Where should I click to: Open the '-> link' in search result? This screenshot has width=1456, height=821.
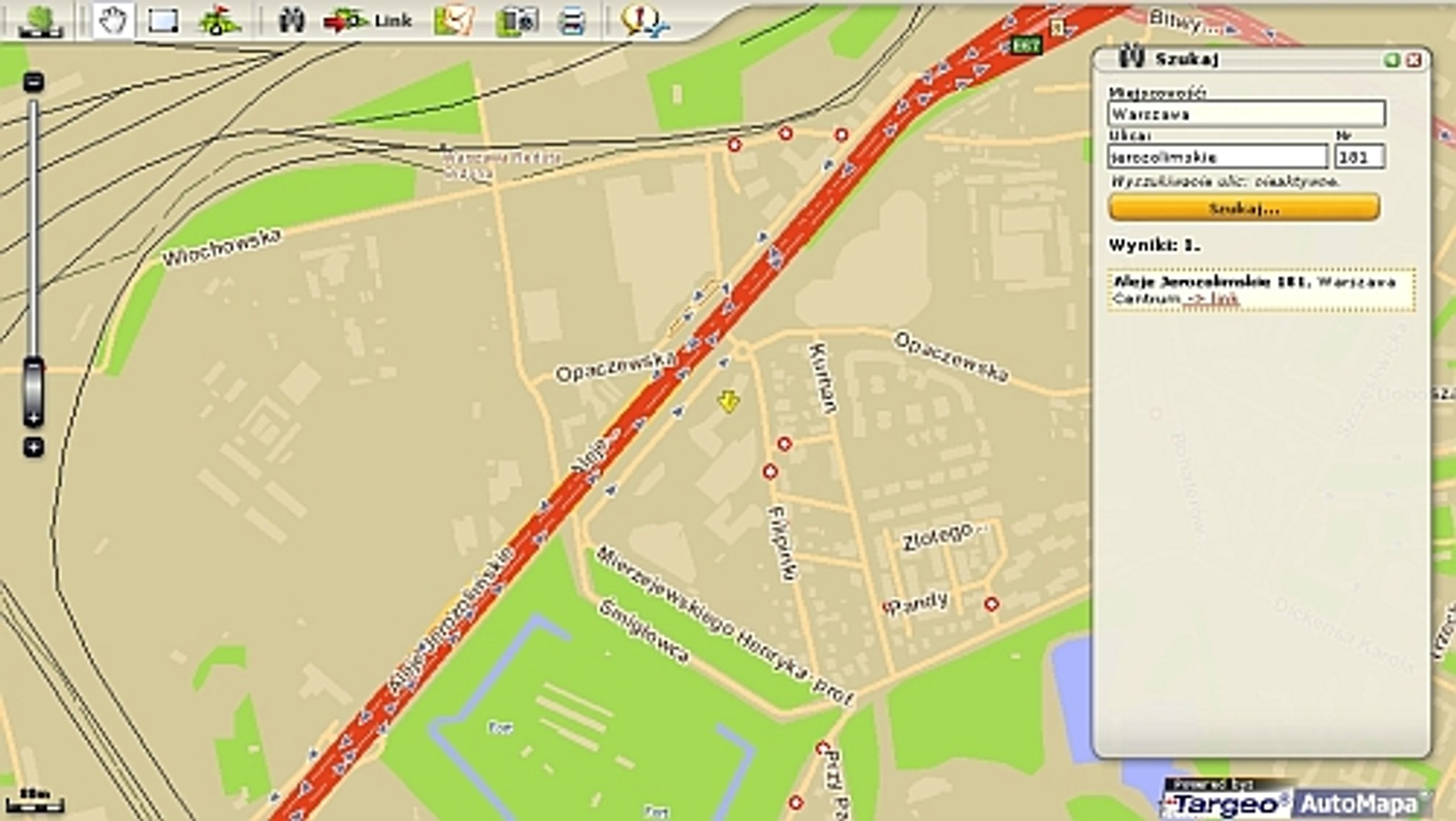pos(1213,299)
